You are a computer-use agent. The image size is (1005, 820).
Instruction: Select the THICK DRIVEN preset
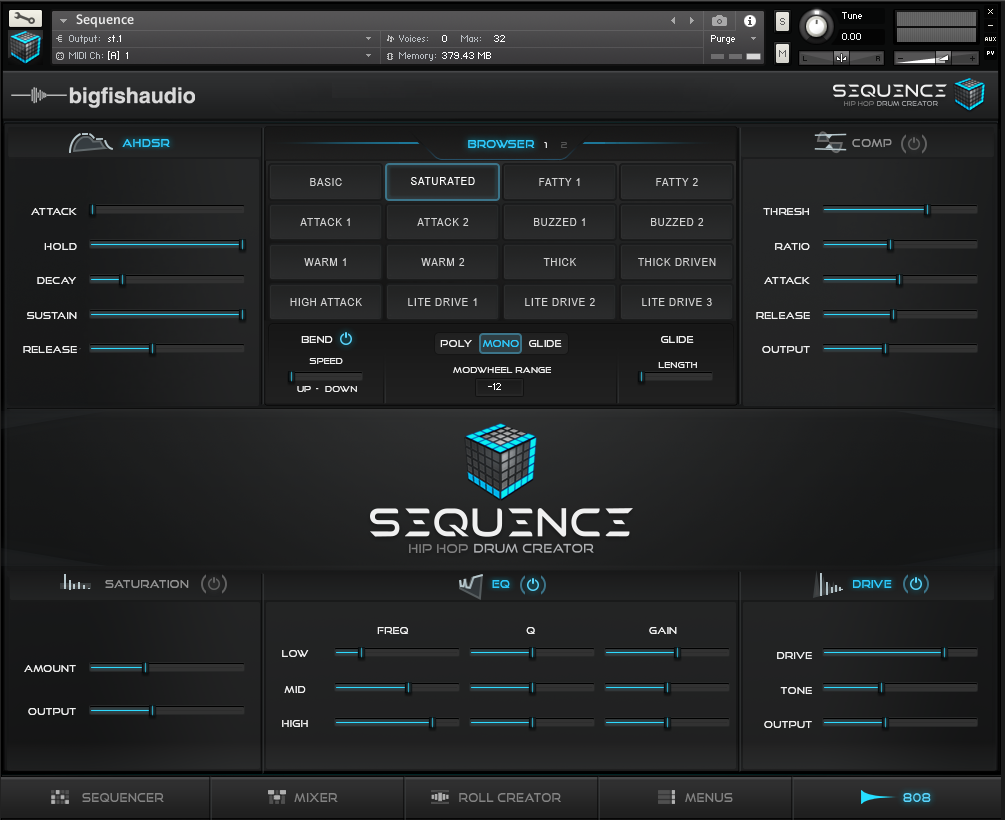[677, 262]
